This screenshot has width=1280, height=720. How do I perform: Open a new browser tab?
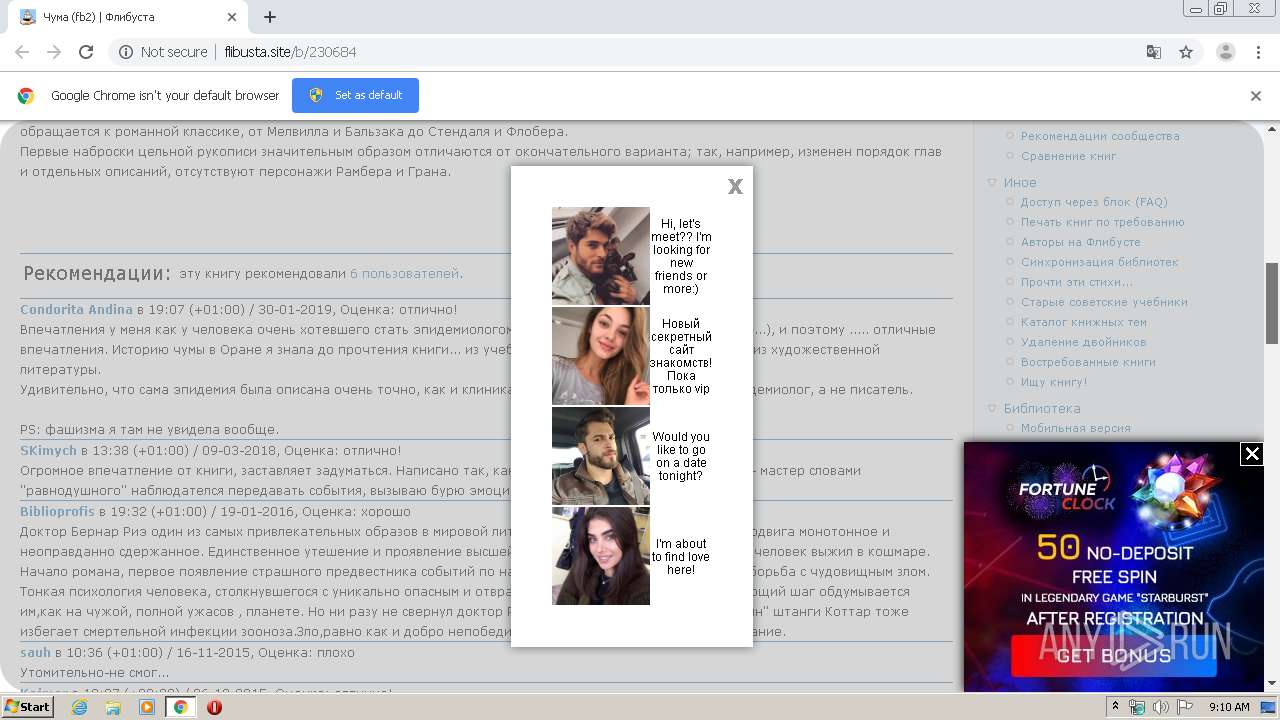pos(270,17)
